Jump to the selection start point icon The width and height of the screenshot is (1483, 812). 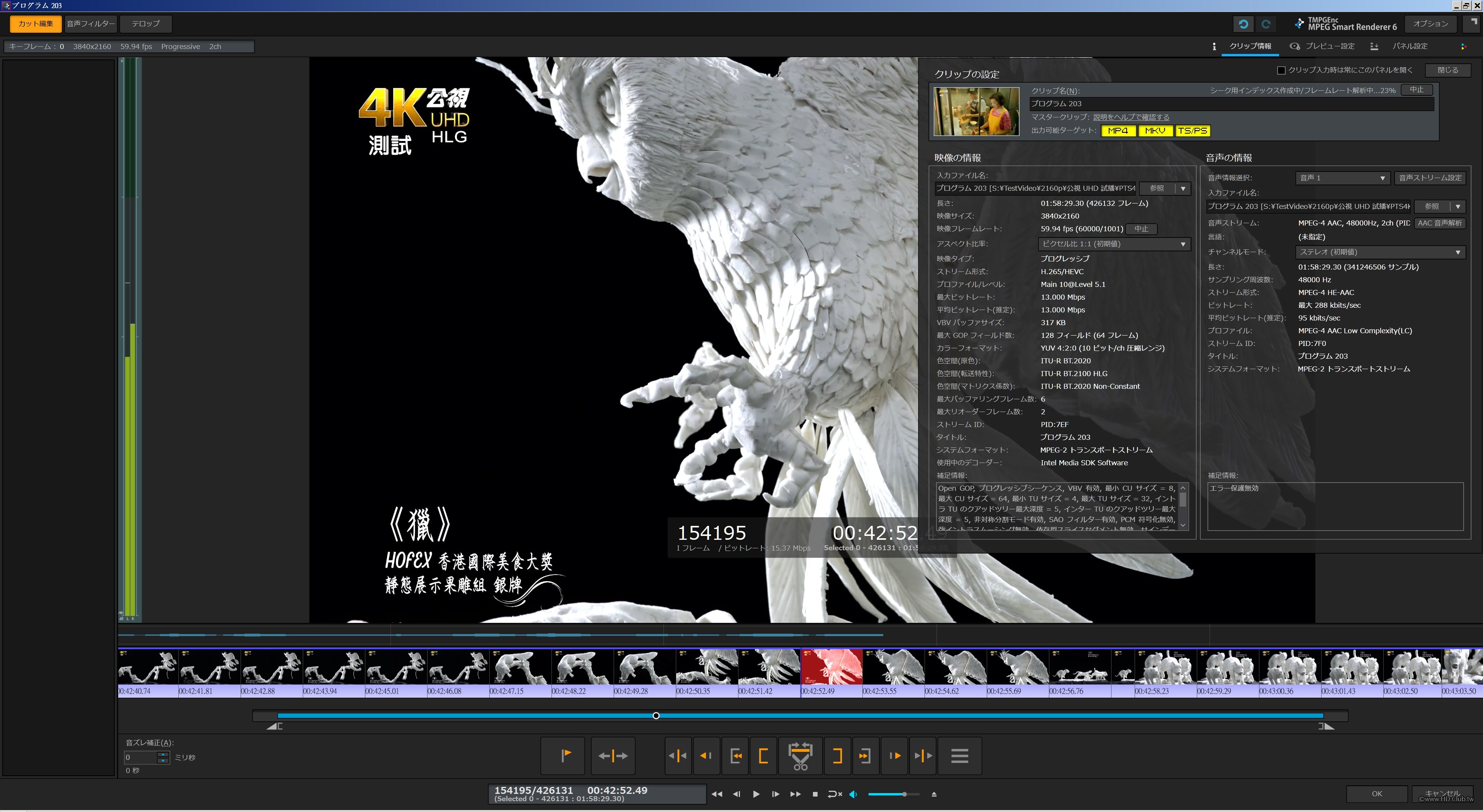tap(735, 756)
